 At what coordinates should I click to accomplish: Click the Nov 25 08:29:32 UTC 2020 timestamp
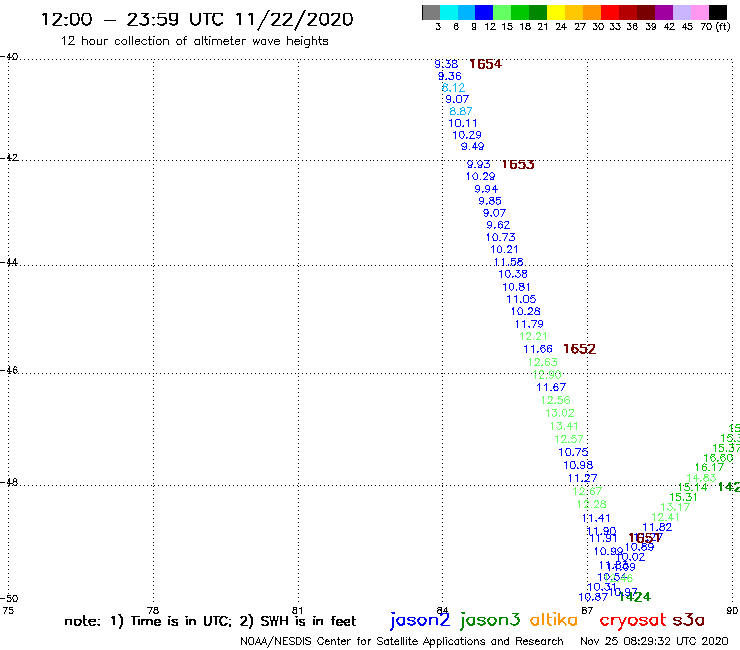click(654, 642)
